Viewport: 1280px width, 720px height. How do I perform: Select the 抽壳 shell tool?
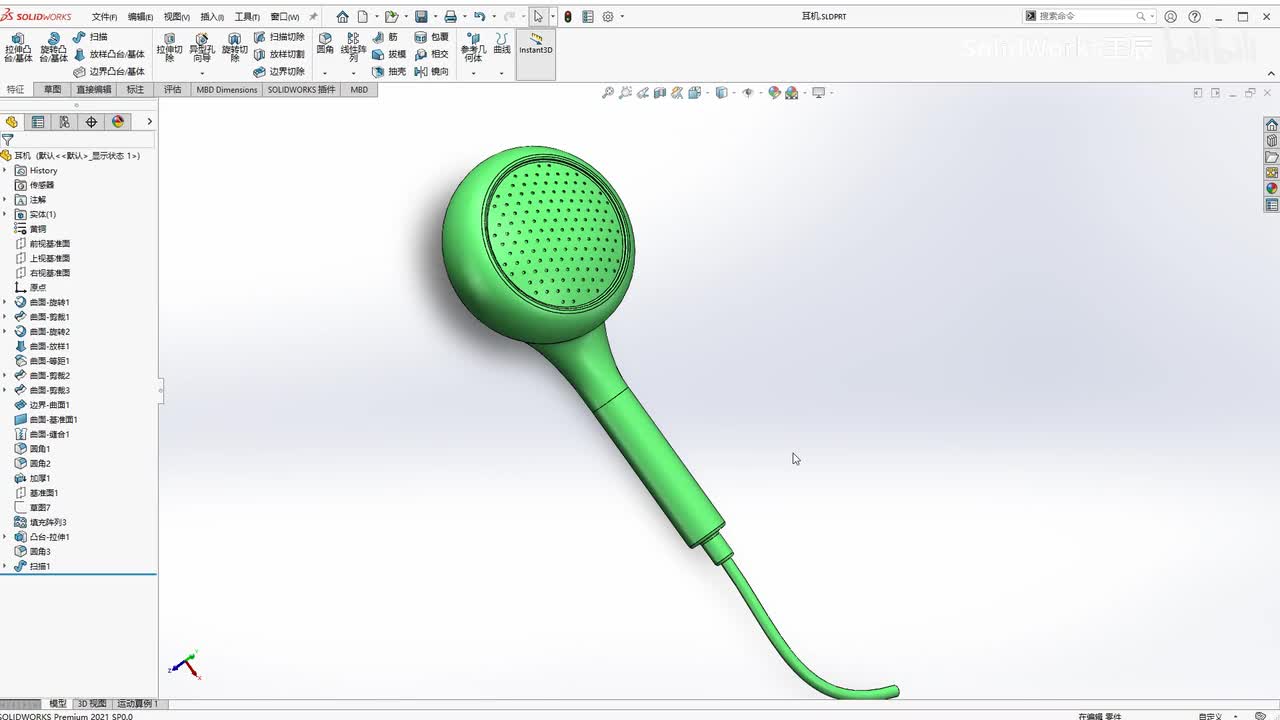(x=389, y=71)
